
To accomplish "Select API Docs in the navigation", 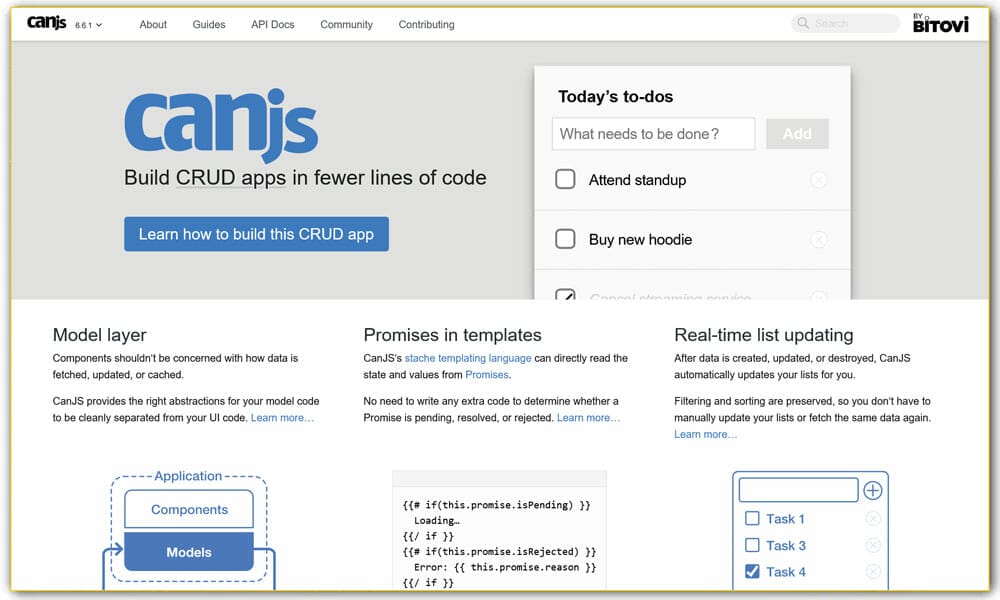I will coord(272,25).
